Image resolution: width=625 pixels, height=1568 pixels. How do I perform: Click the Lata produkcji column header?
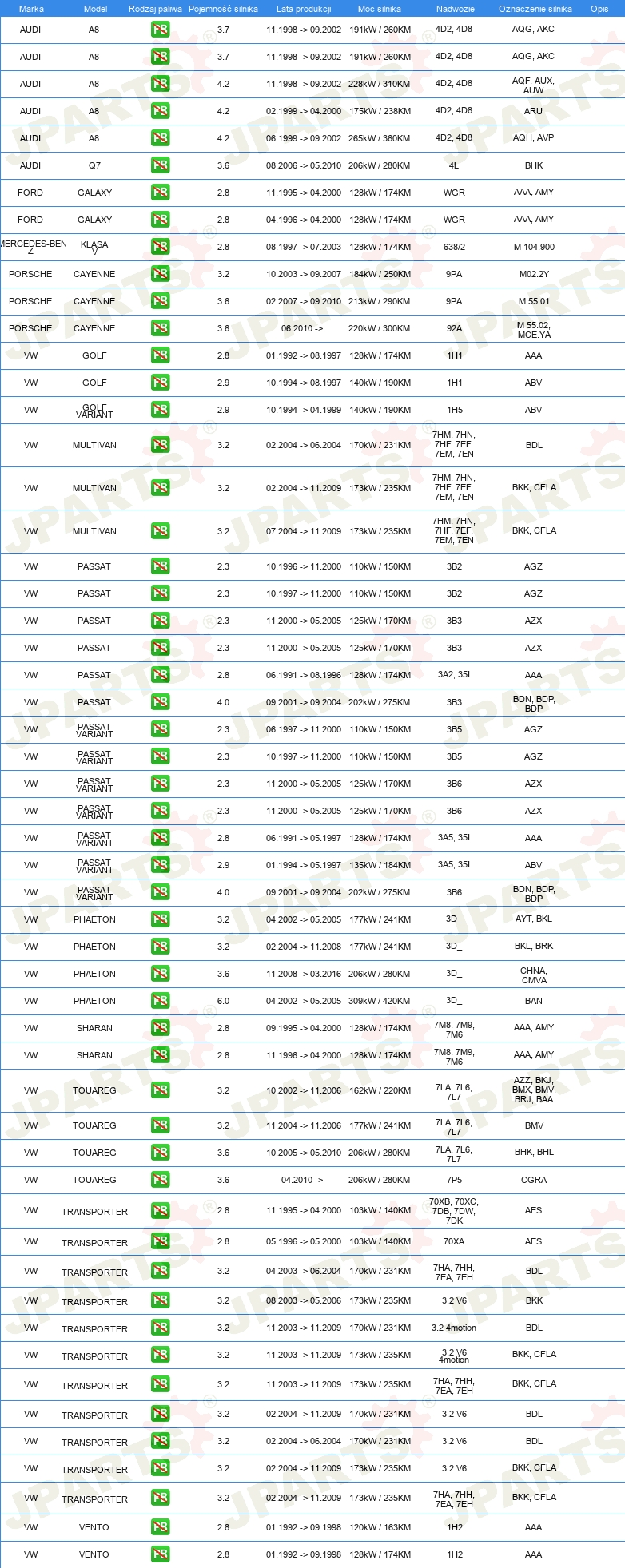[304, 9]
